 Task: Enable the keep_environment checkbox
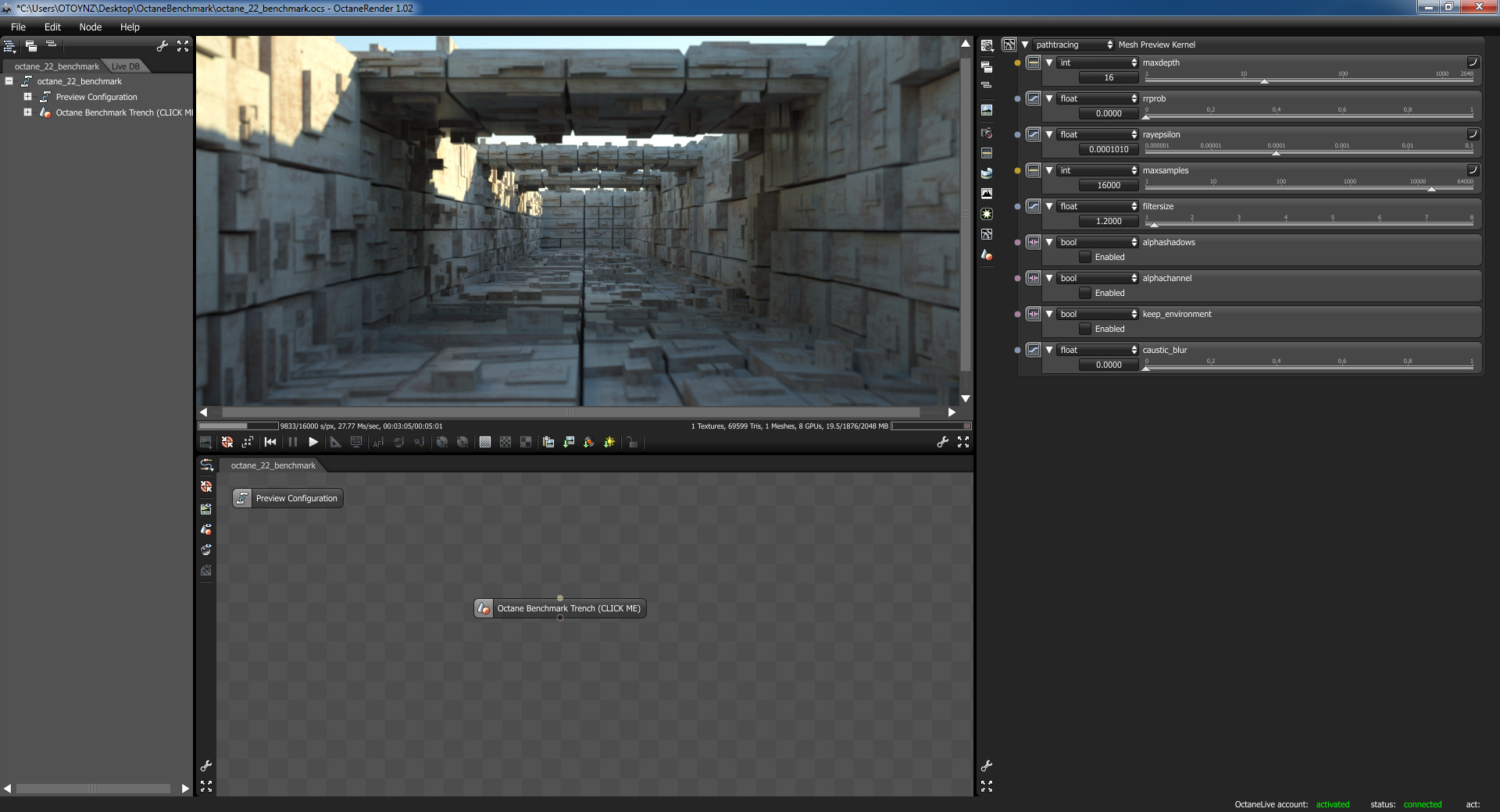tap(1085, 329)
